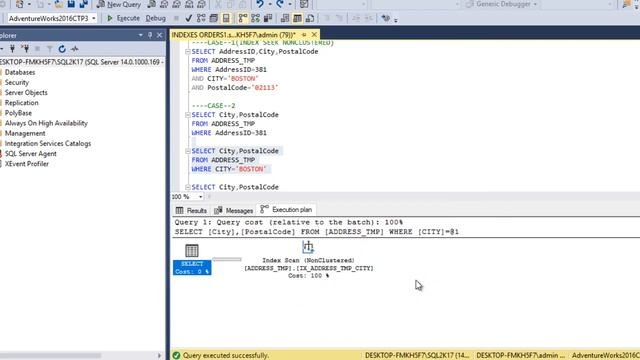Viewport: 640px width, 360px height.
Task: Close the INDEXES ORDERS1 document tab
Action: 314,35
